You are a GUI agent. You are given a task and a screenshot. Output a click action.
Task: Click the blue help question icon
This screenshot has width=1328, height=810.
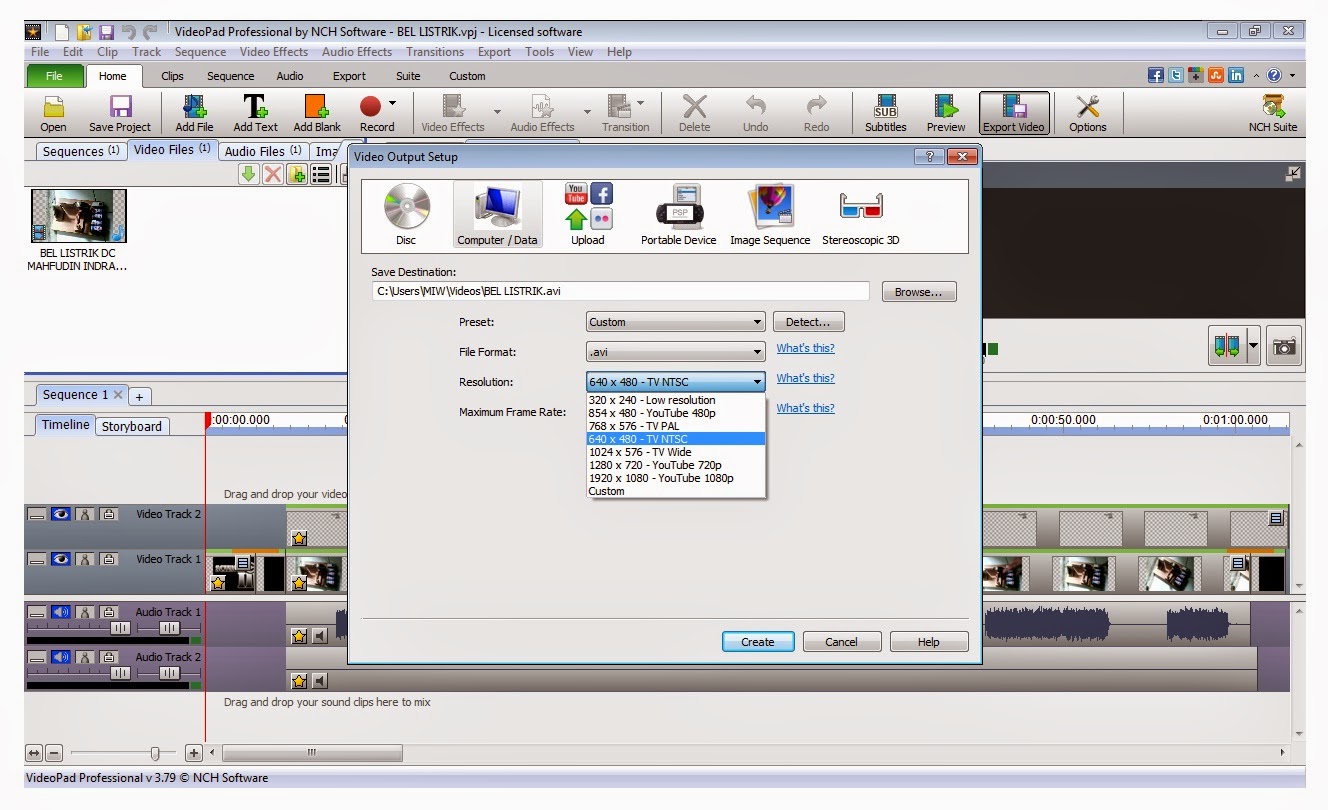coord(1274,75)
